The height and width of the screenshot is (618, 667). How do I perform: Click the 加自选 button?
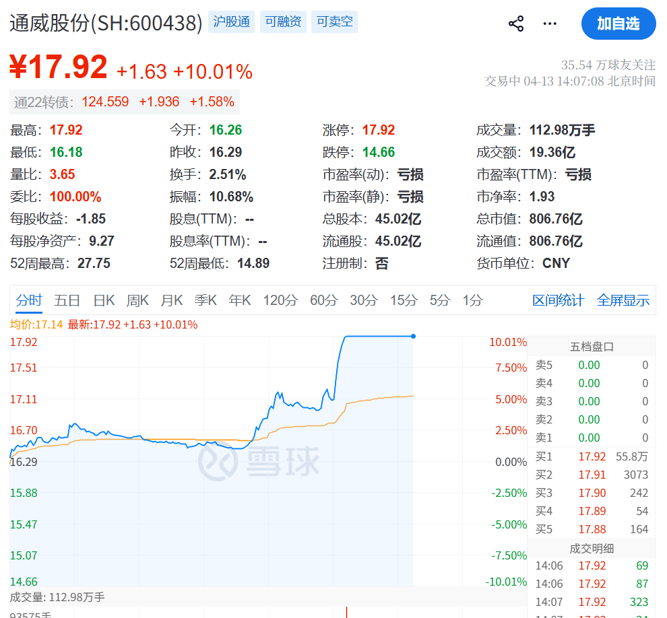tap(618, 23)
